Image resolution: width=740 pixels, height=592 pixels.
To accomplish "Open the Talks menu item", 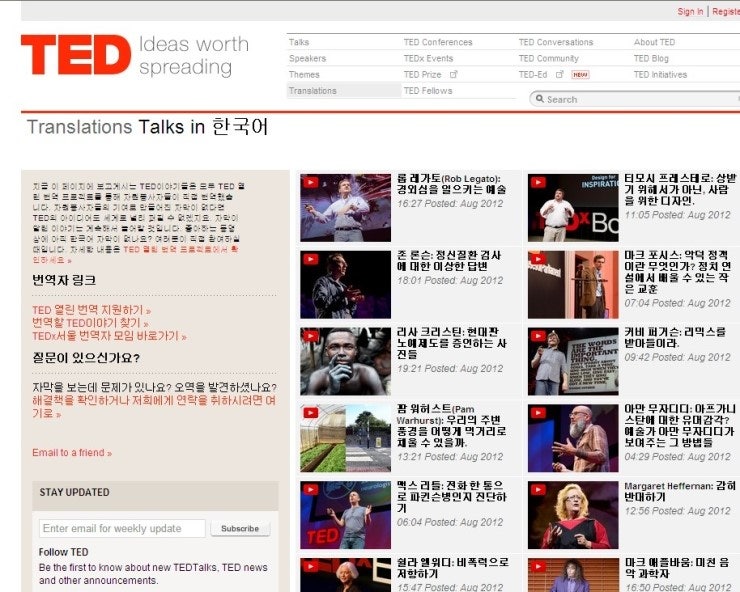I will (x=299, y=42).
